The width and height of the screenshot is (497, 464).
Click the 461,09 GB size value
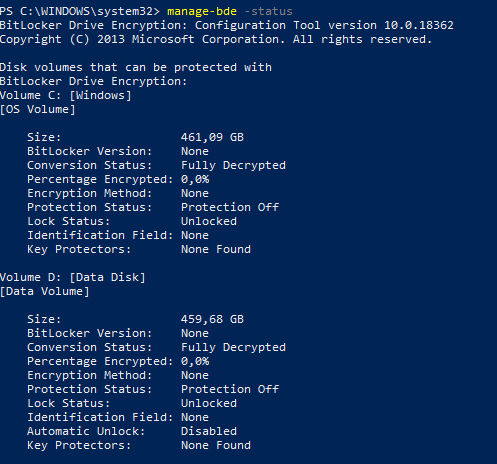coord(212,137)
